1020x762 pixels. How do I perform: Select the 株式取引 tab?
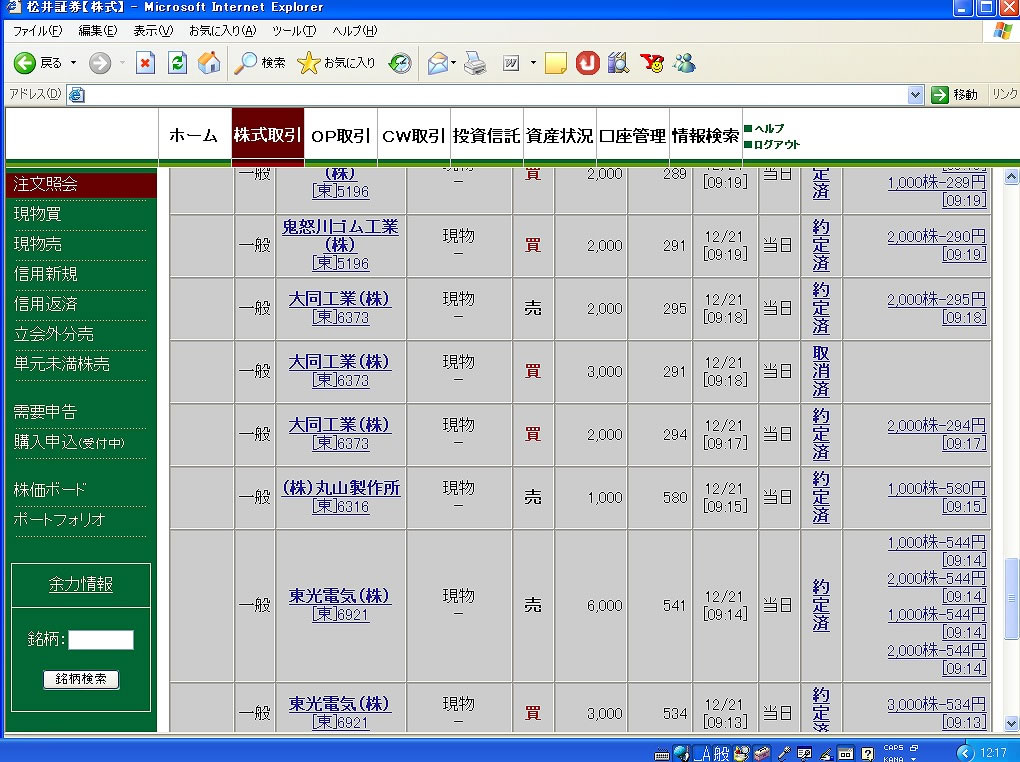(267, 135)
